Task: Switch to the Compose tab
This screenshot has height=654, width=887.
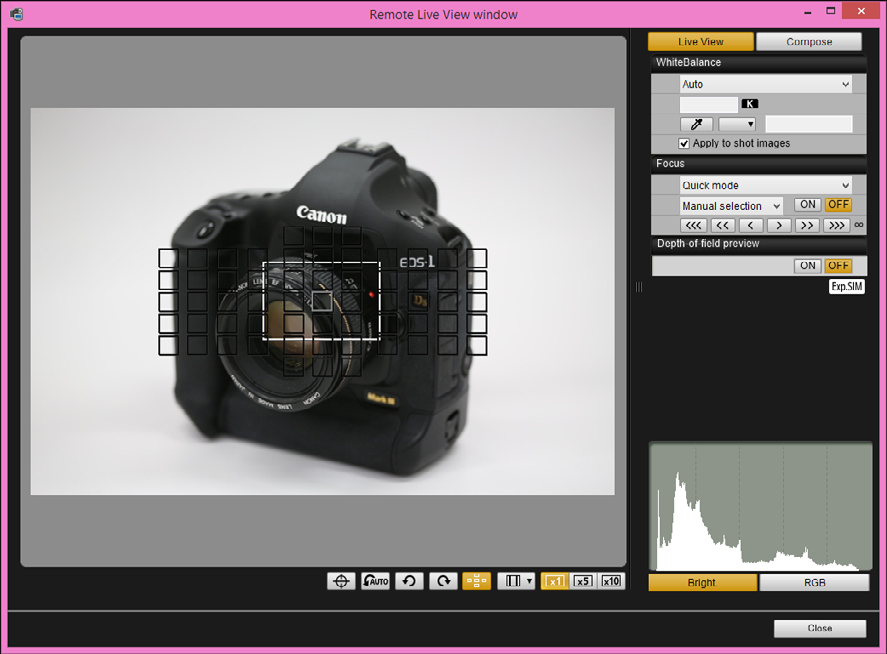Action: (809, 42)
